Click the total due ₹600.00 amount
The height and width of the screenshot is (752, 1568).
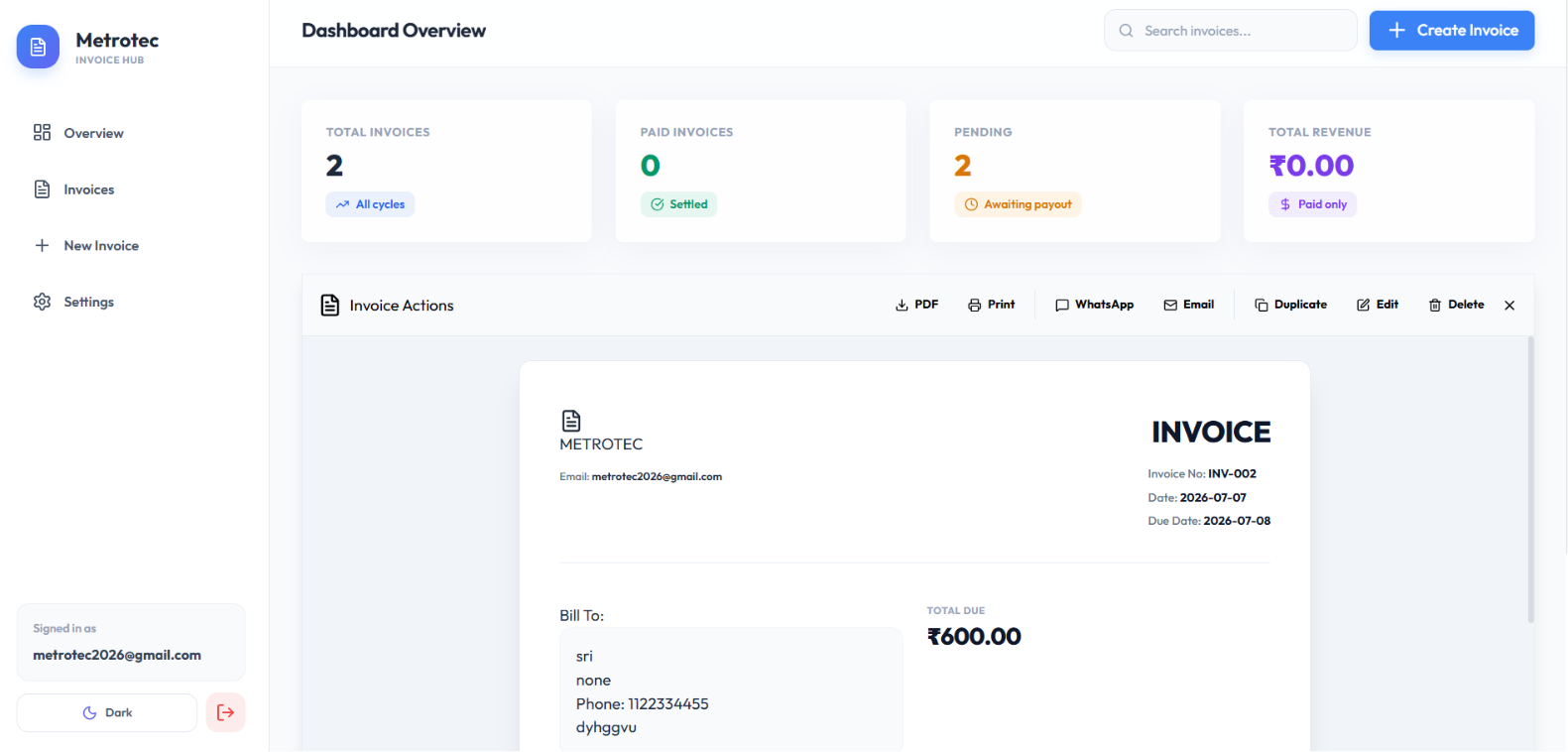974,637
